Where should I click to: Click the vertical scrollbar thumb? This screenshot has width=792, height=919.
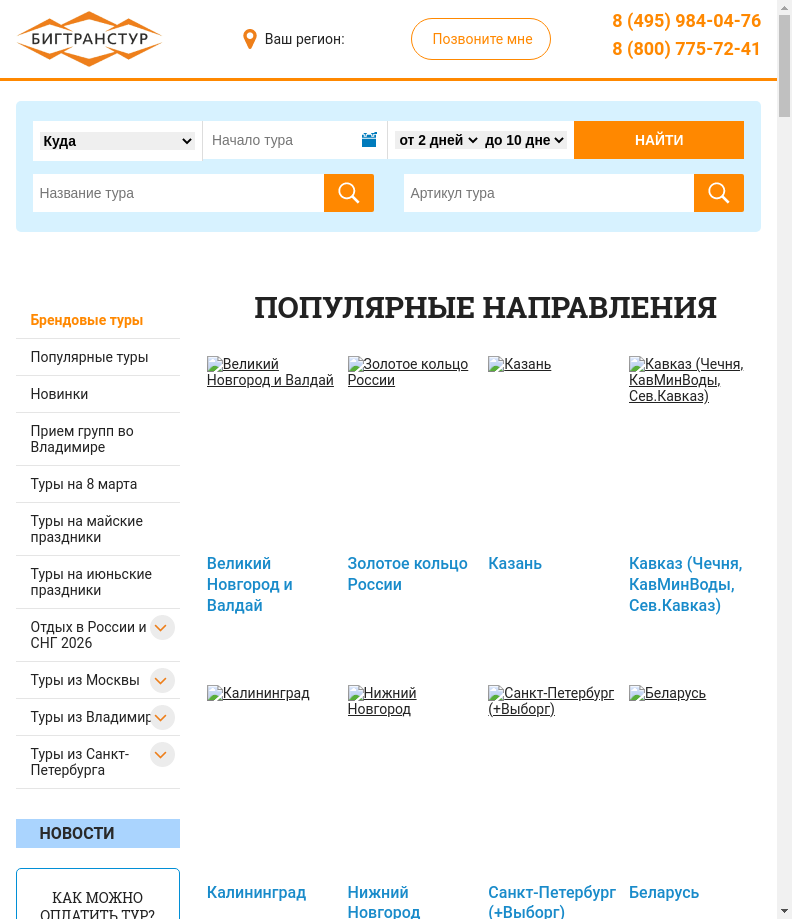tap(784, 66)
